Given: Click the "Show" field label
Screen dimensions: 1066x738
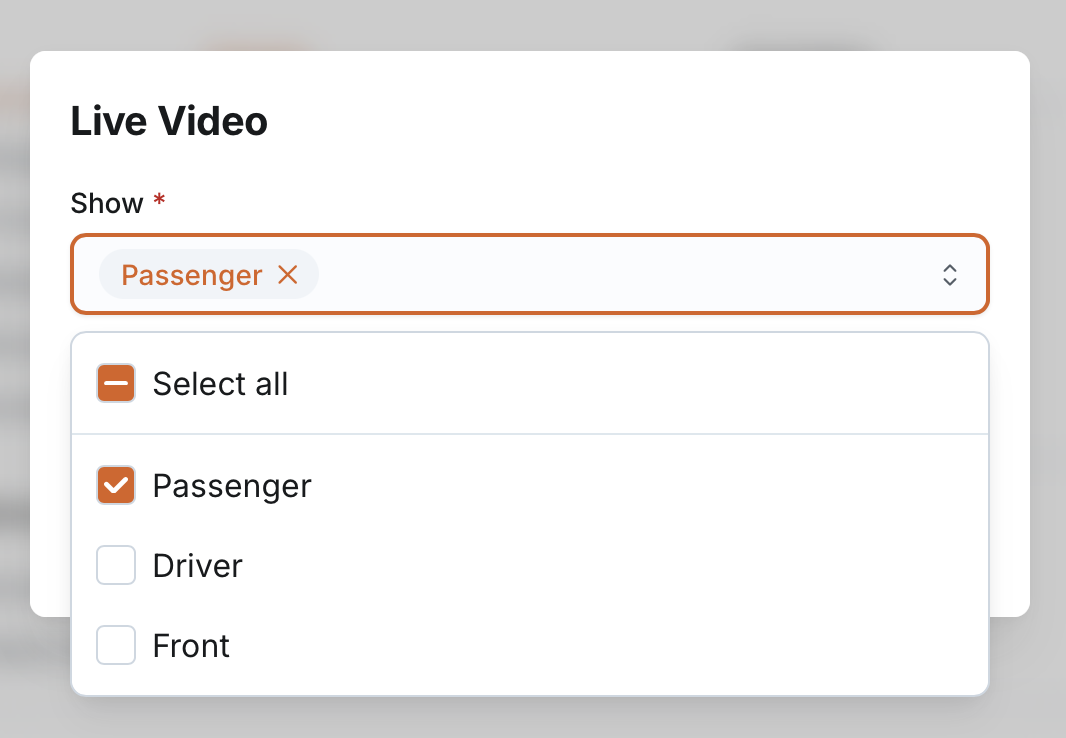Looking at the screenshot, I should point(107,204).
